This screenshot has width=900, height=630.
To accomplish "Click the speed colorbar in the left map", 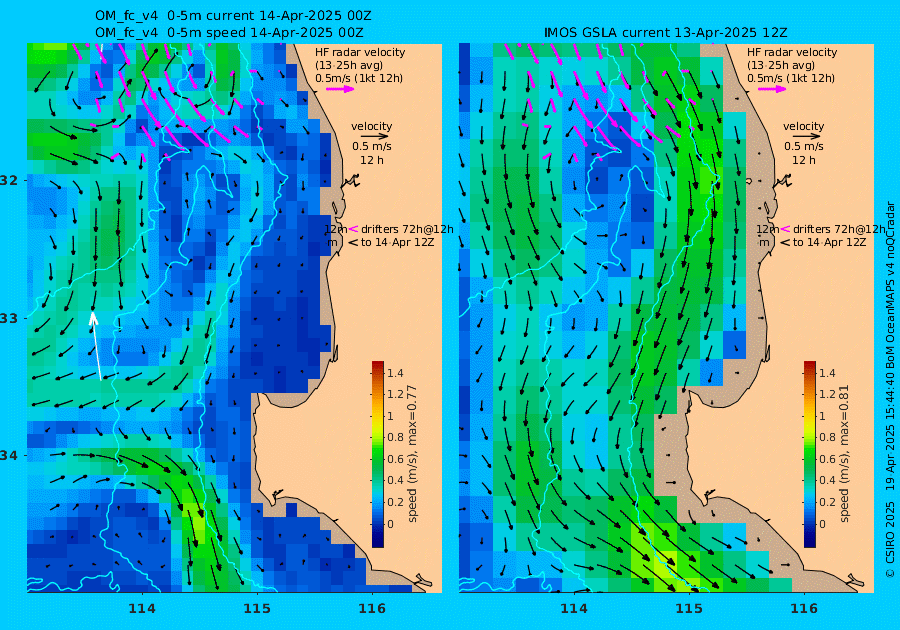I will pos(378,454).
